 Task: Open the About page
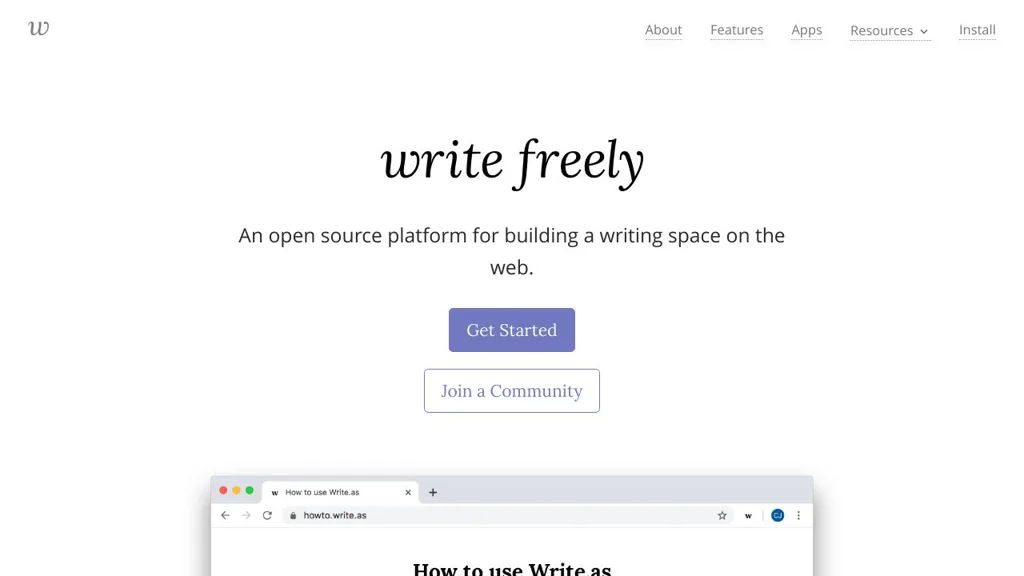663,30
